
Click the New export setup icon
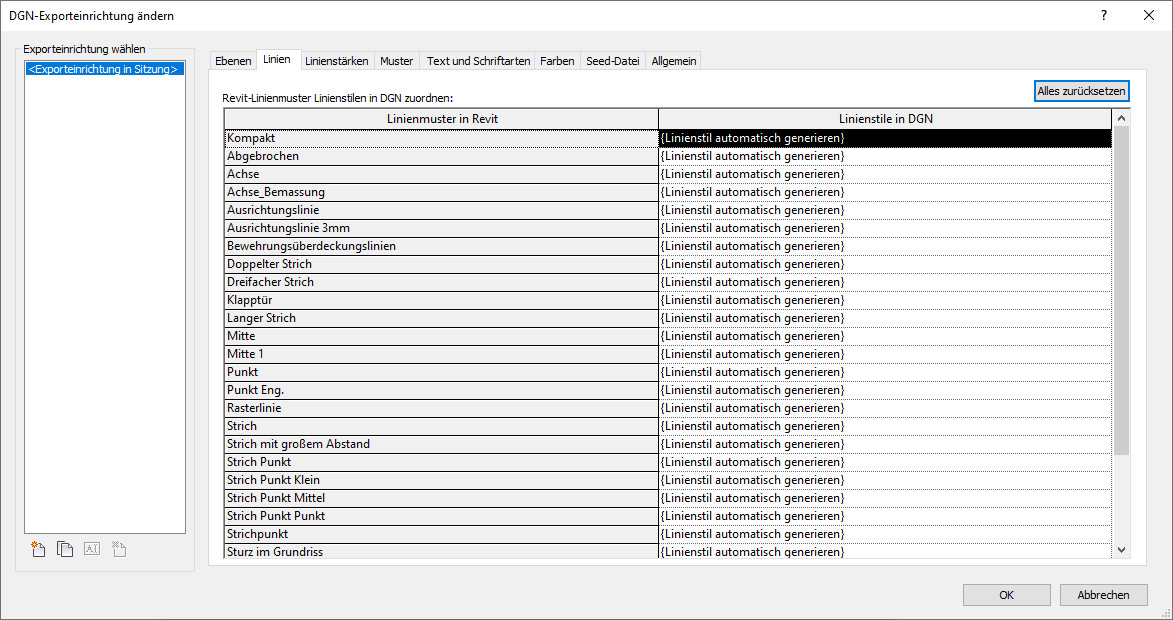coord(39,549)
